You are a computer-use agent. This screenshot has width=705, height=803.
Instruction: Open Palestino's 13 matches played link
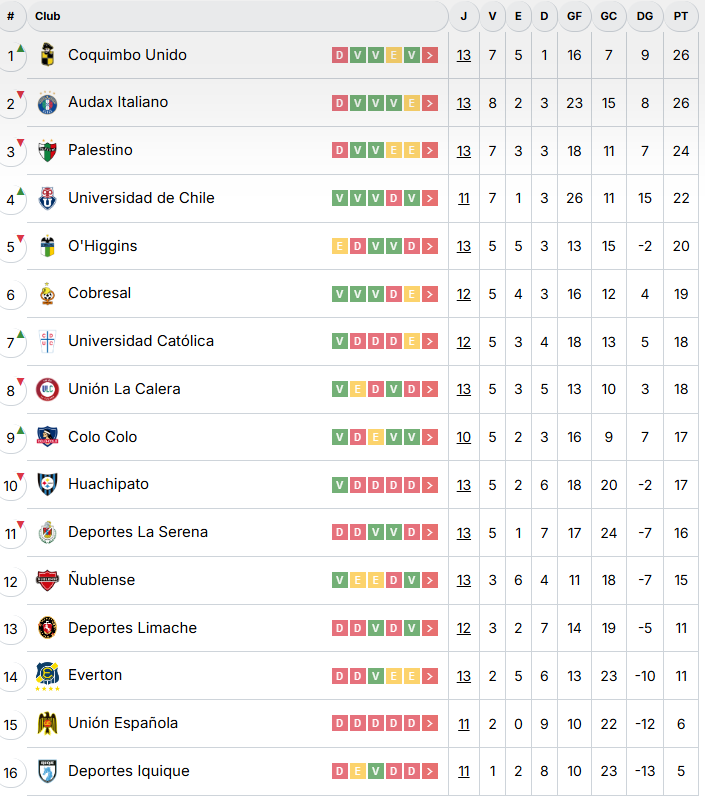click(x=464, y=151)
